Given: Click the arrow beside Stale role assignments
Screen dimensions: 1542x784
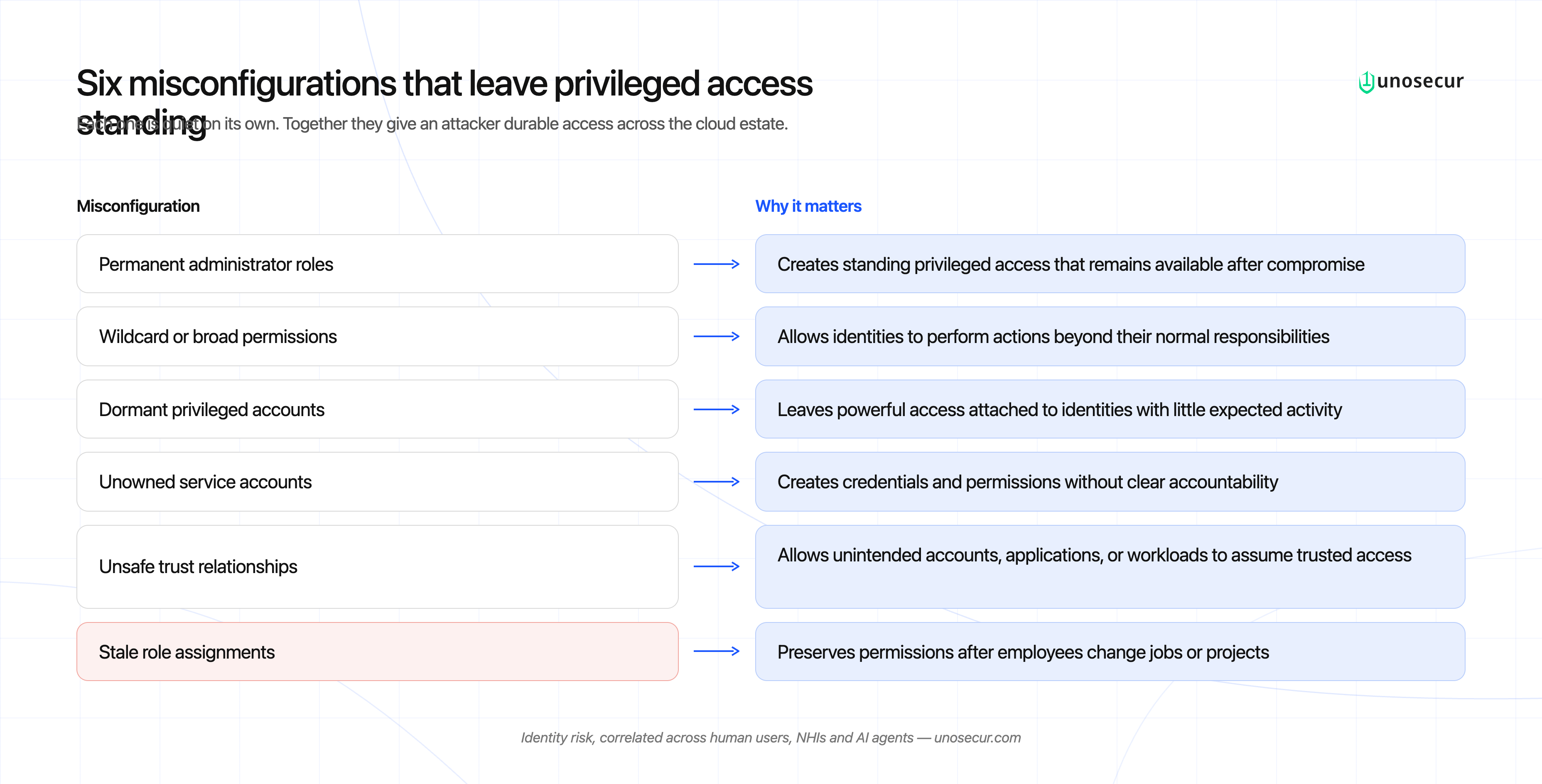Looking at the screenshot, I should pos(717,651).
